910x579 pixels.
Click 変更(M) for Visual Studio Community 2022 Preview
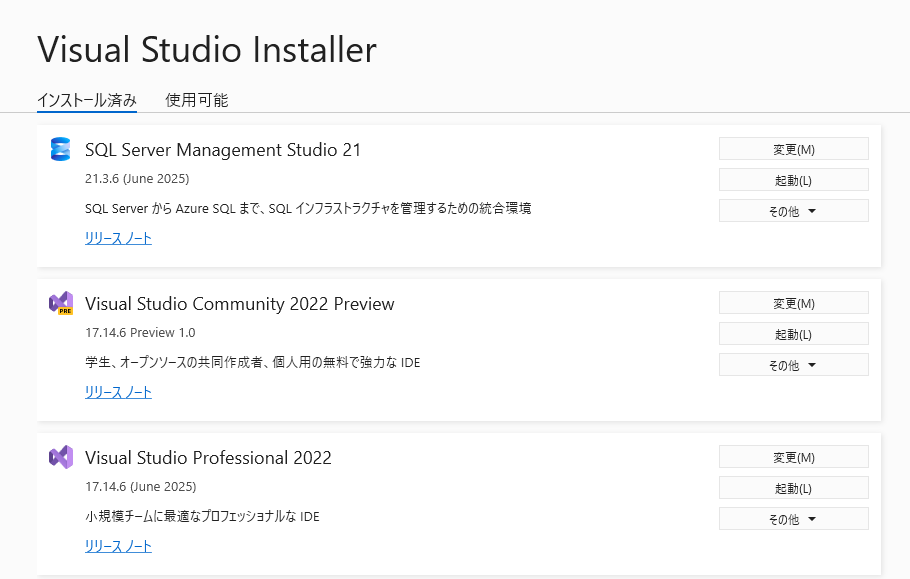pyautogui.click(x=793, y=303)
